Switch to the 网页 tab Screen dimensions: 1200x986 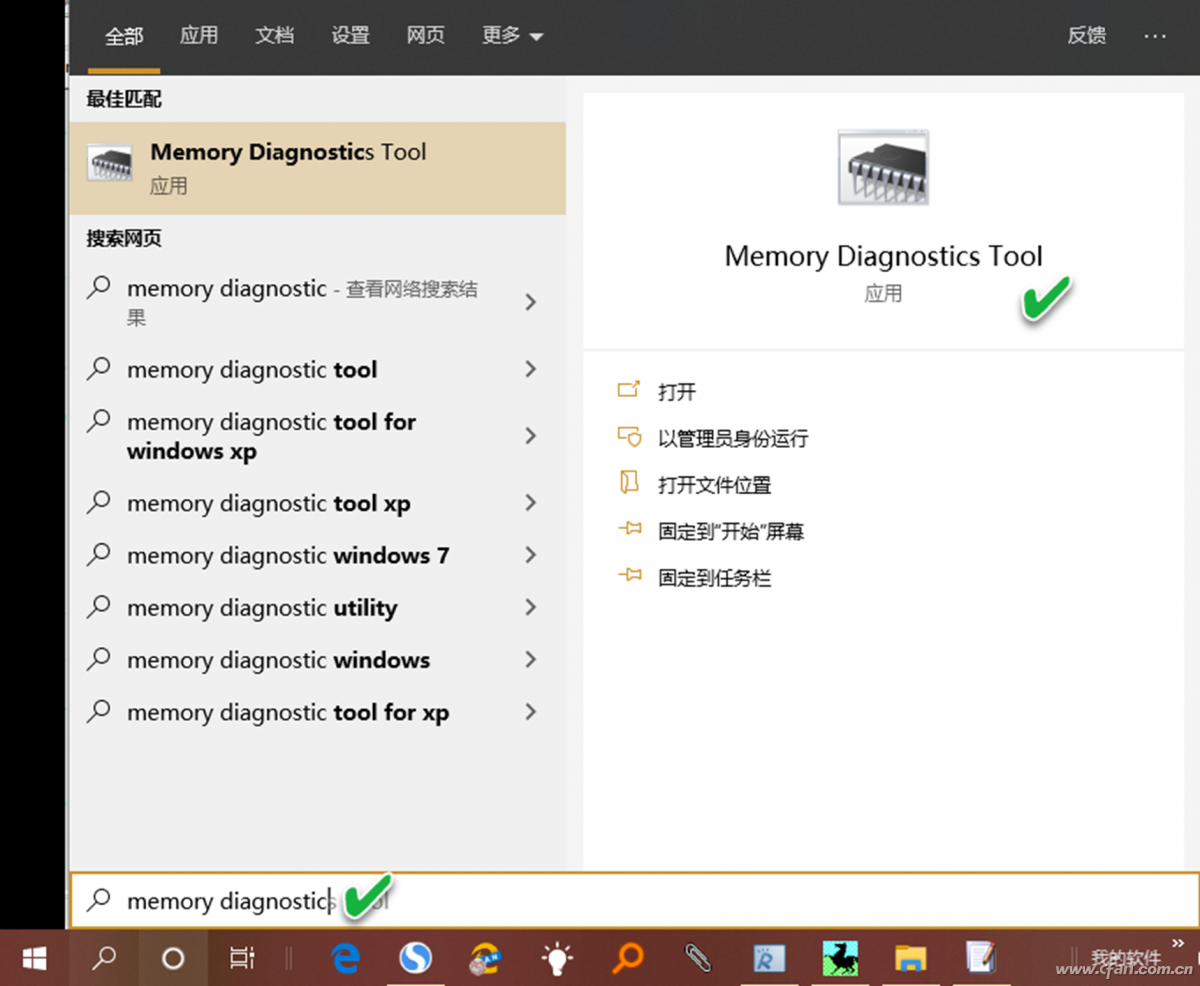(425, 35)
